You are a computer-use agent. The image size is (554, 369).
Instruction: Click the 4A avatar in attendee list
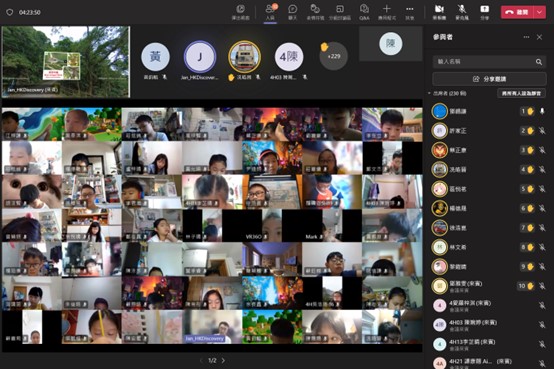click(x=440, y=363)
